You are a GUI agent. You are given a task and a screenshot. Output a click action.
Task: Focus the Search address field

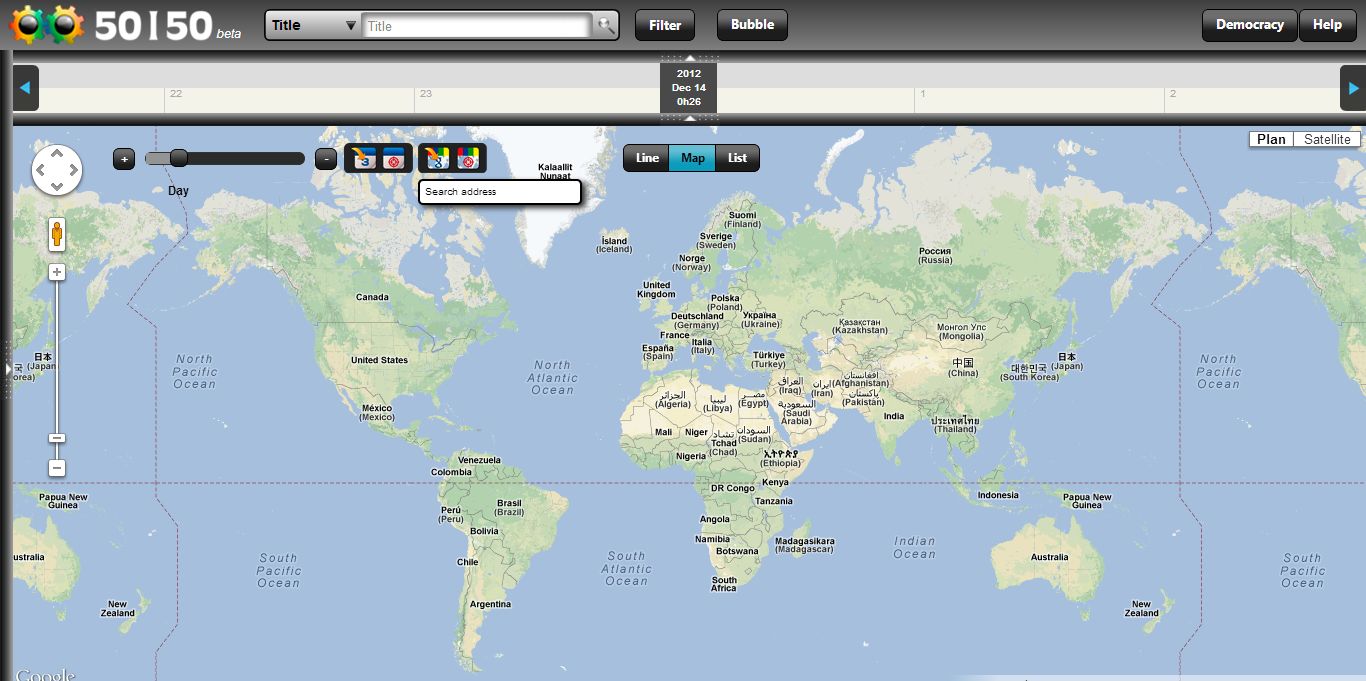[500, 192]
